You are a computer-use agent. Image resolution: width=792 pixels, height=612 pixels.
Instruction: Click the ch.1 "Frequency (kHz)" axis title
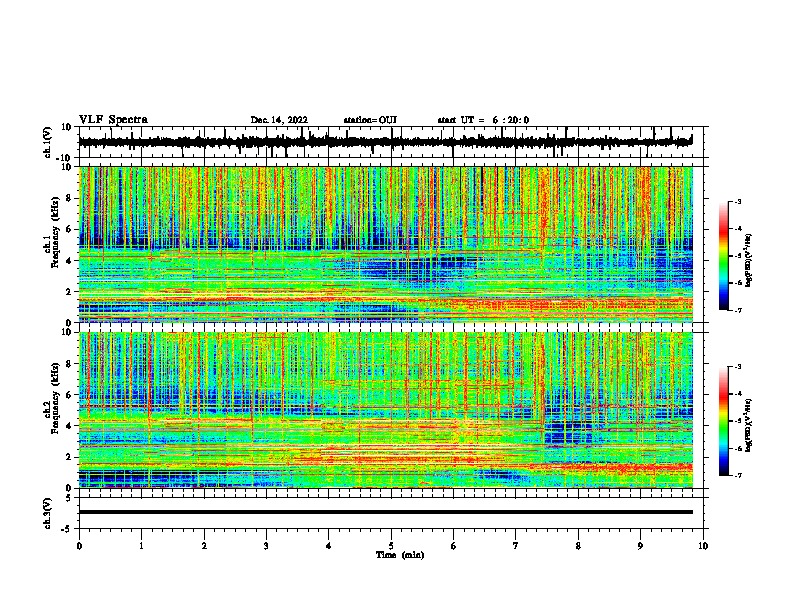click(55, 233)
